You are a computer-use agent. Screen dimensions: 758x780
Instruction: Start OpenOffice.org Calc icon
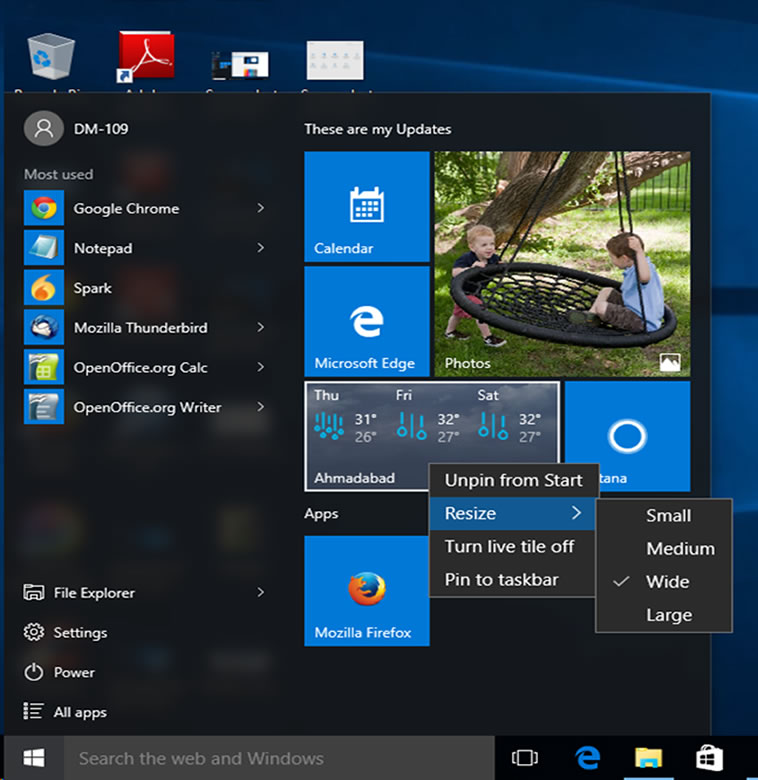(x=44, y=367)
